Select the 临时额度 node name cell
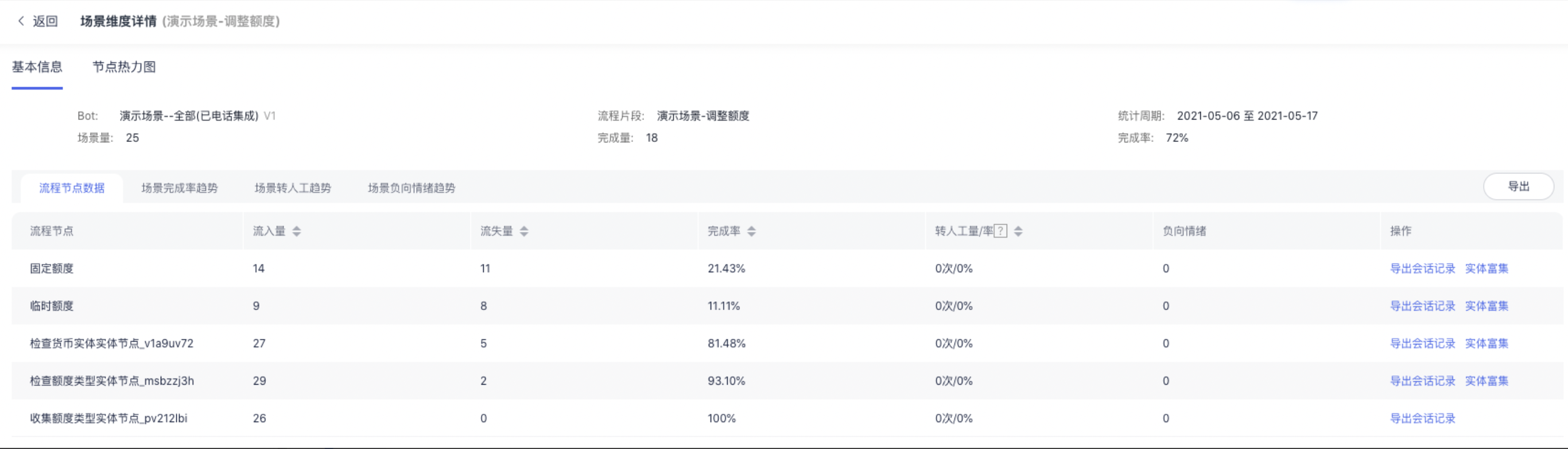 [x=52, y=307]
